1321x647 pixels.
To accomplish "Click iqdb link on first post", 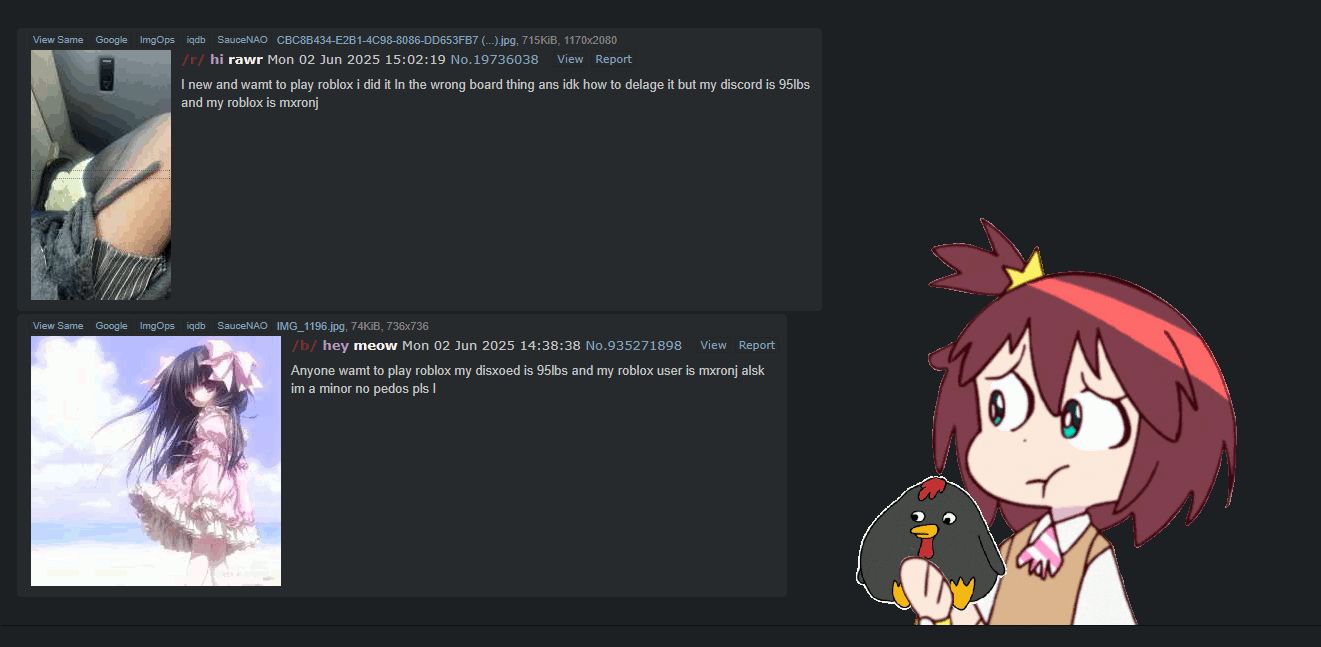I will coord(196,40).
